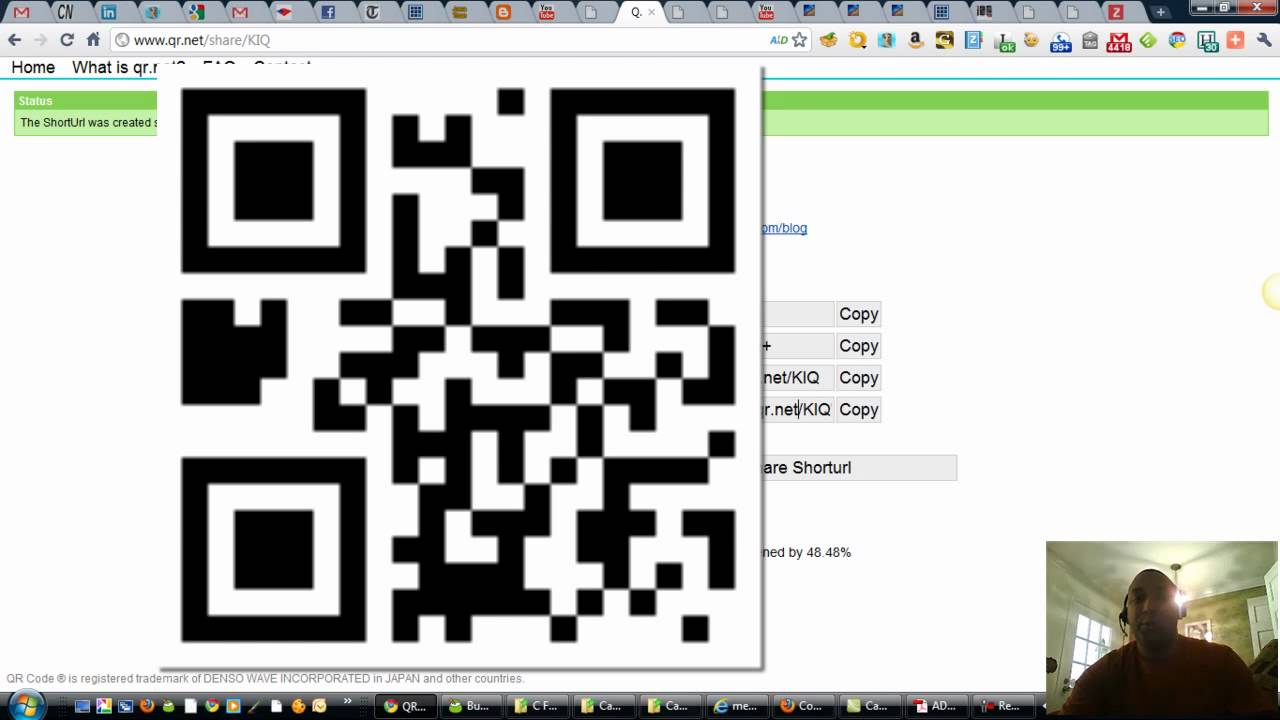The height and width of the screenshot is (720, 1280).
Task: Click the orange Q extension icon
Action: pos(857,40)
